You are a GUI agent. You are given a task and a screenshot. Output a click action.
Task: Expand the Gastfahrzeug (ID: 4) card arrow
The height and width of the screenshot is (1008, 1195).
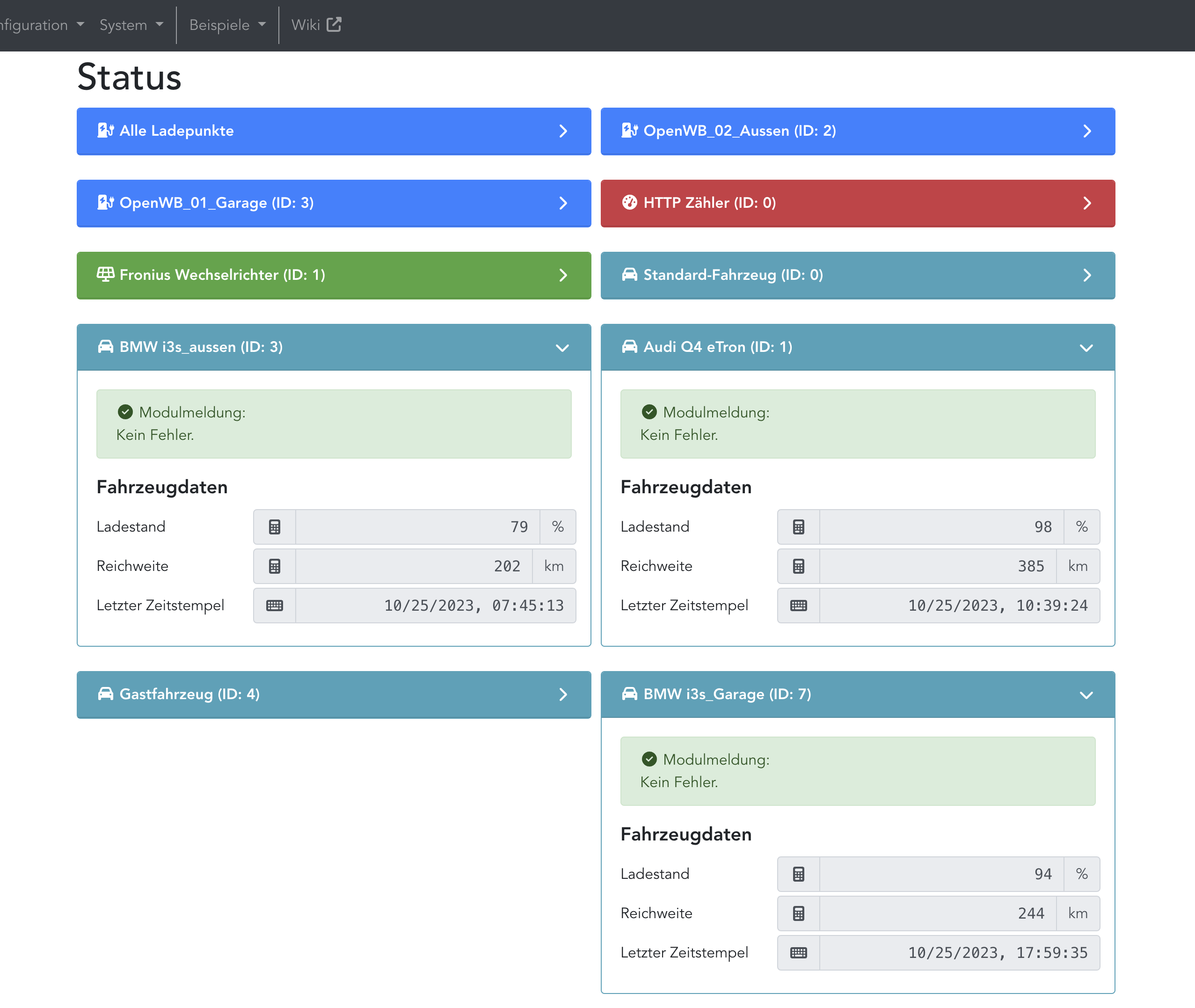[563, 694]
